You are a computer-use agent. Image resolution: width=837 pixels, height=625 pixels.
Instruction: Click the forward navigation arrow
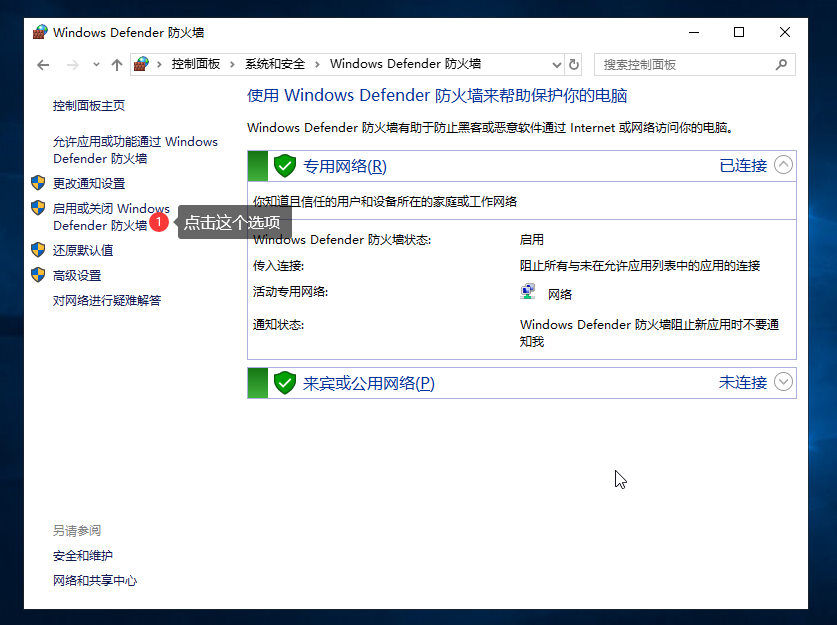point(73,65)
